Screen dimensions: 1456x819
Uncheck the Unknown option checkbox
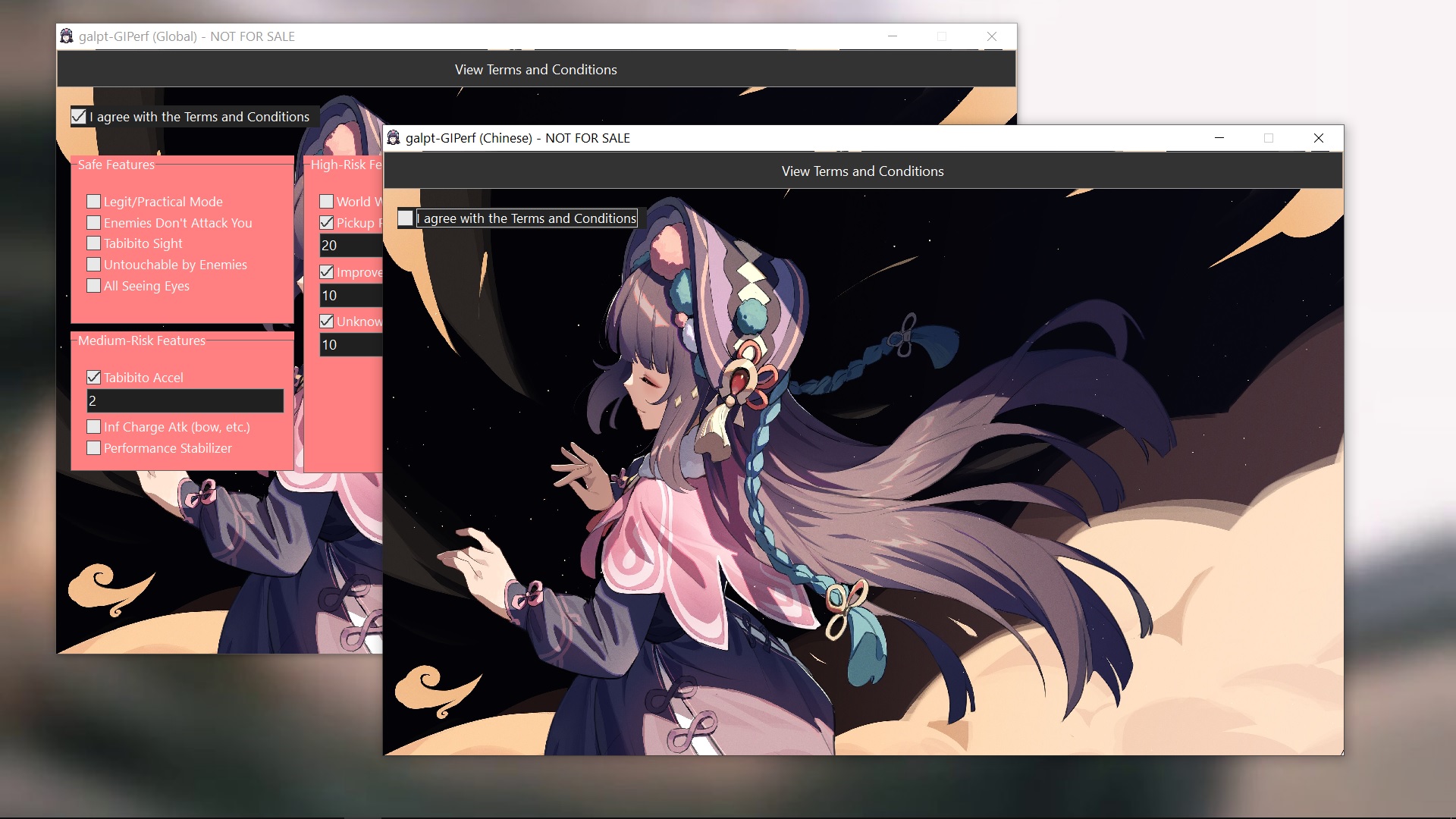327,322
